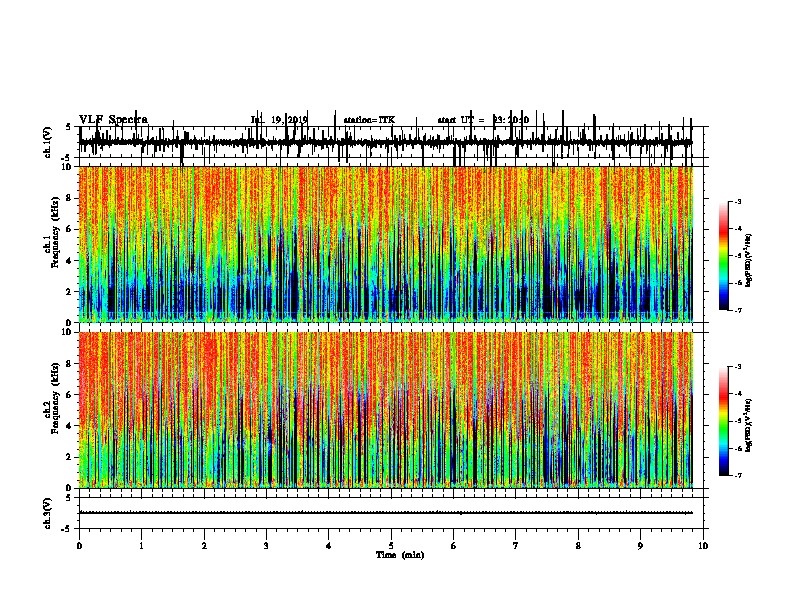Click the "4" kHz tick on ch.2 frequency axis

pyautogui.click(x=70, y=426)
